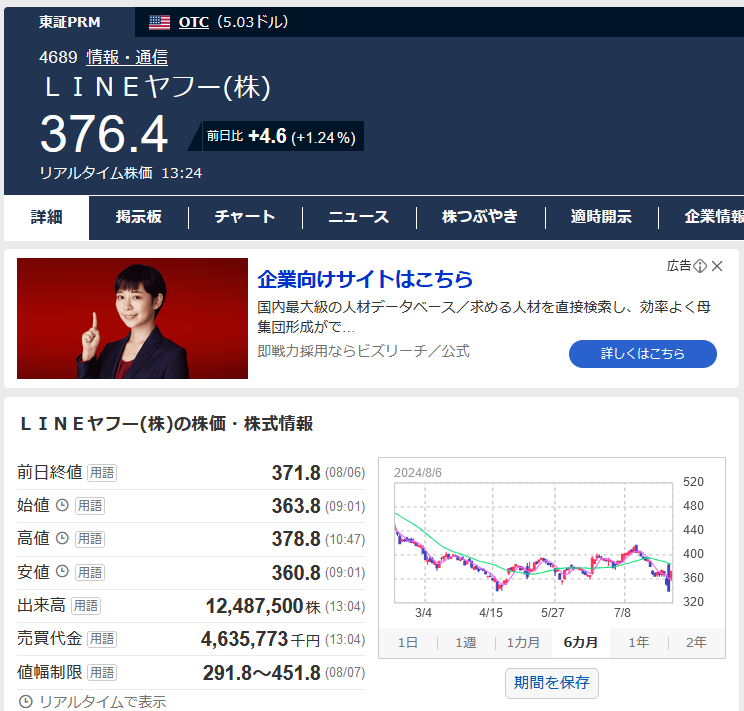This screenshot has height=711, width=744.
Task: Click the six-month stock price chart
Action: point(534,543)
